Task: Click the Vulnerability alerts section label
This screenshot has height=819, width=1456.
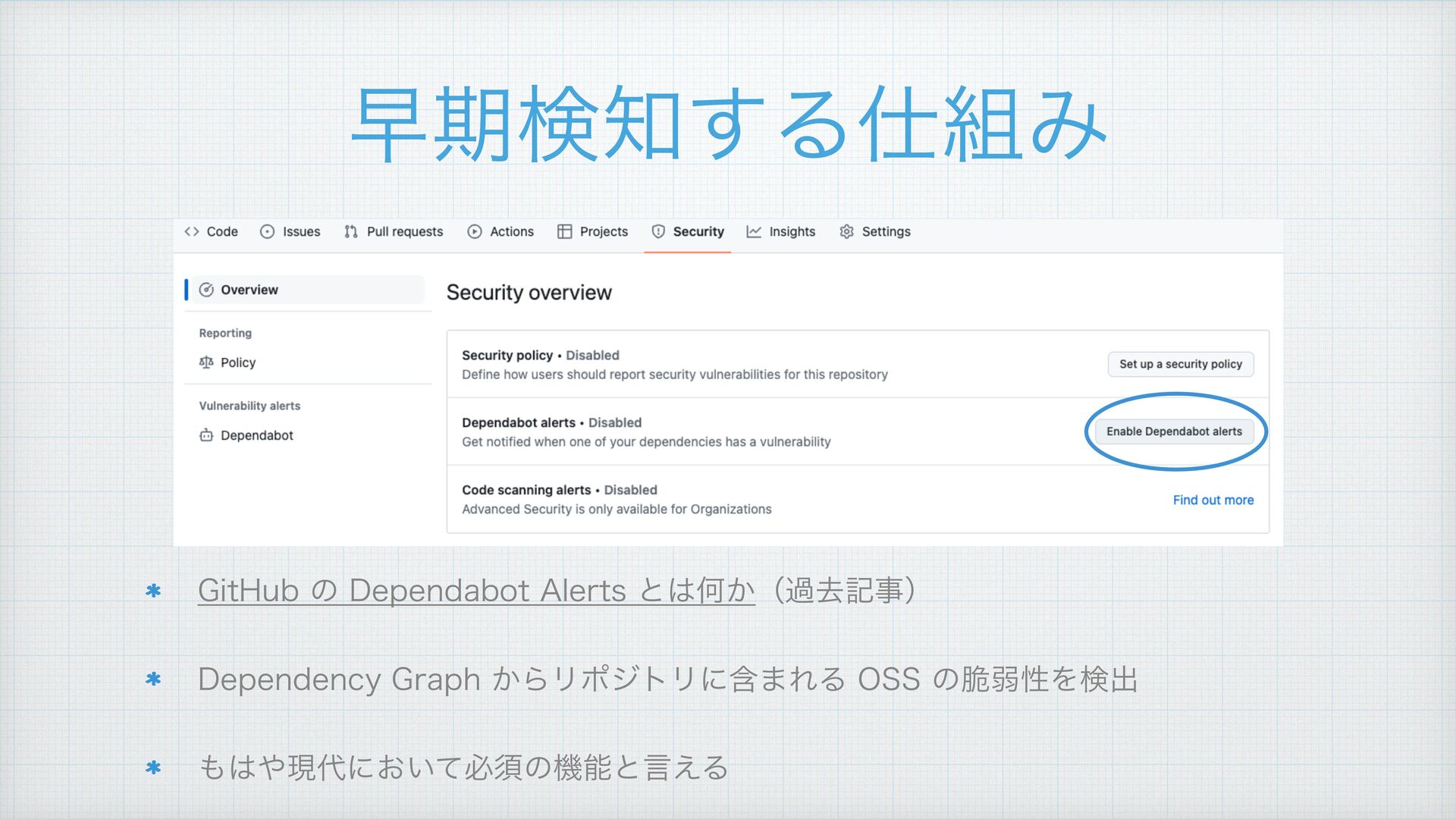Action: [249, 406]
